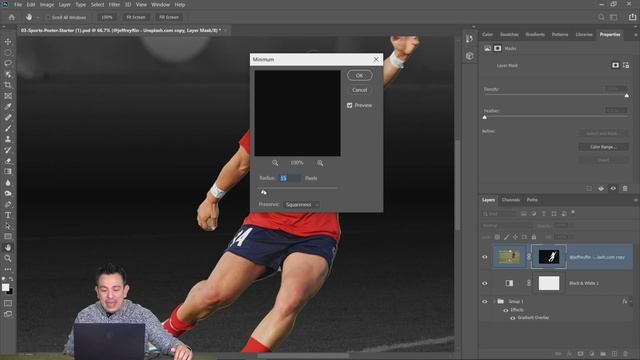Select the Lasso tool
The height and width of the screenshot is (360, 640).
coord(8,63)
